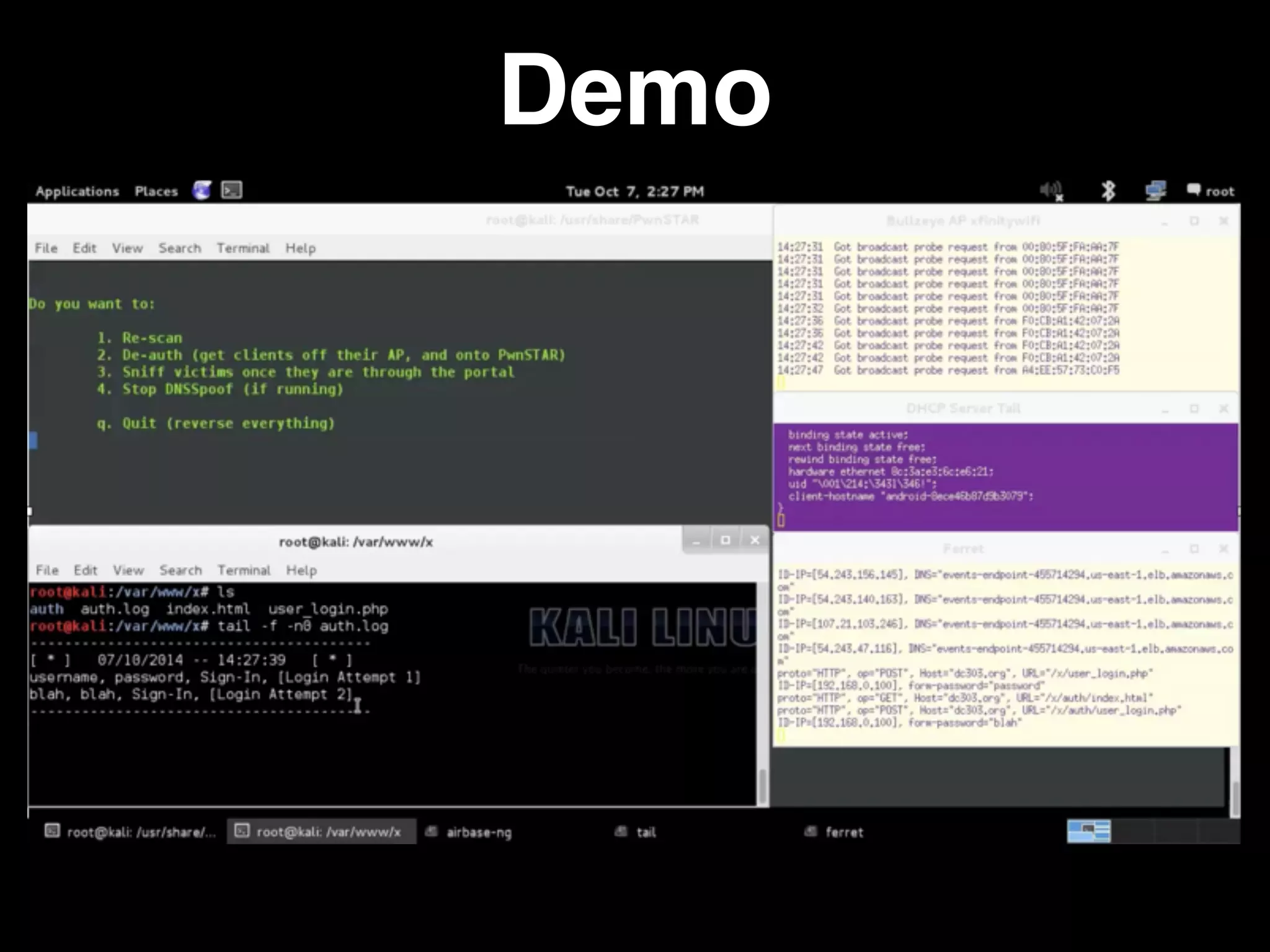Viewport: 1270px width, 952px height.
Task: Click the clock showing Tue Oct 7, 2:27 PM
Action: (634, 192)
